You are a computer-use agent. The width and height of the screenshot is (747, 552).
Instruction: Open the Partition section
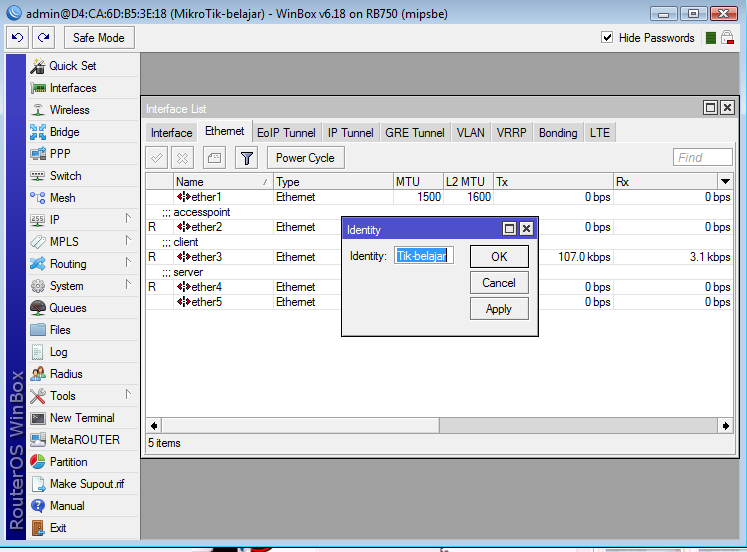click(x=83, y=462)
